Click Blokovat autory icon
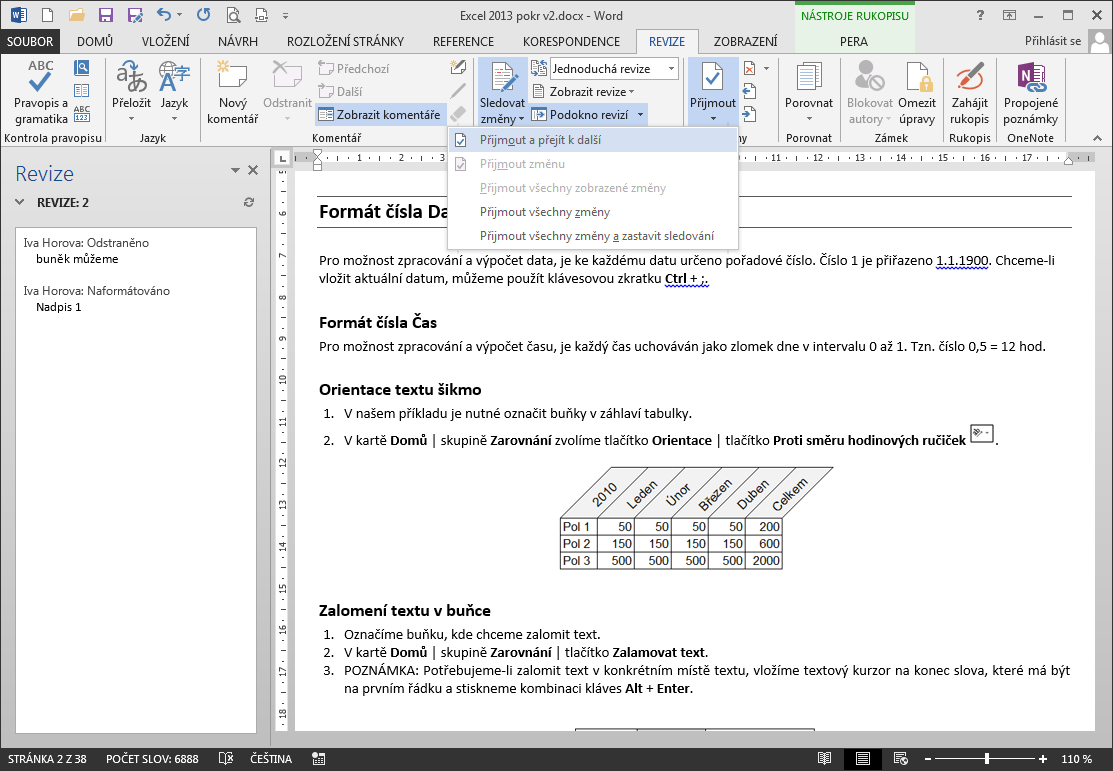Image resolution: width=1113 pixels, height=771 pixels. click(869, 93)
